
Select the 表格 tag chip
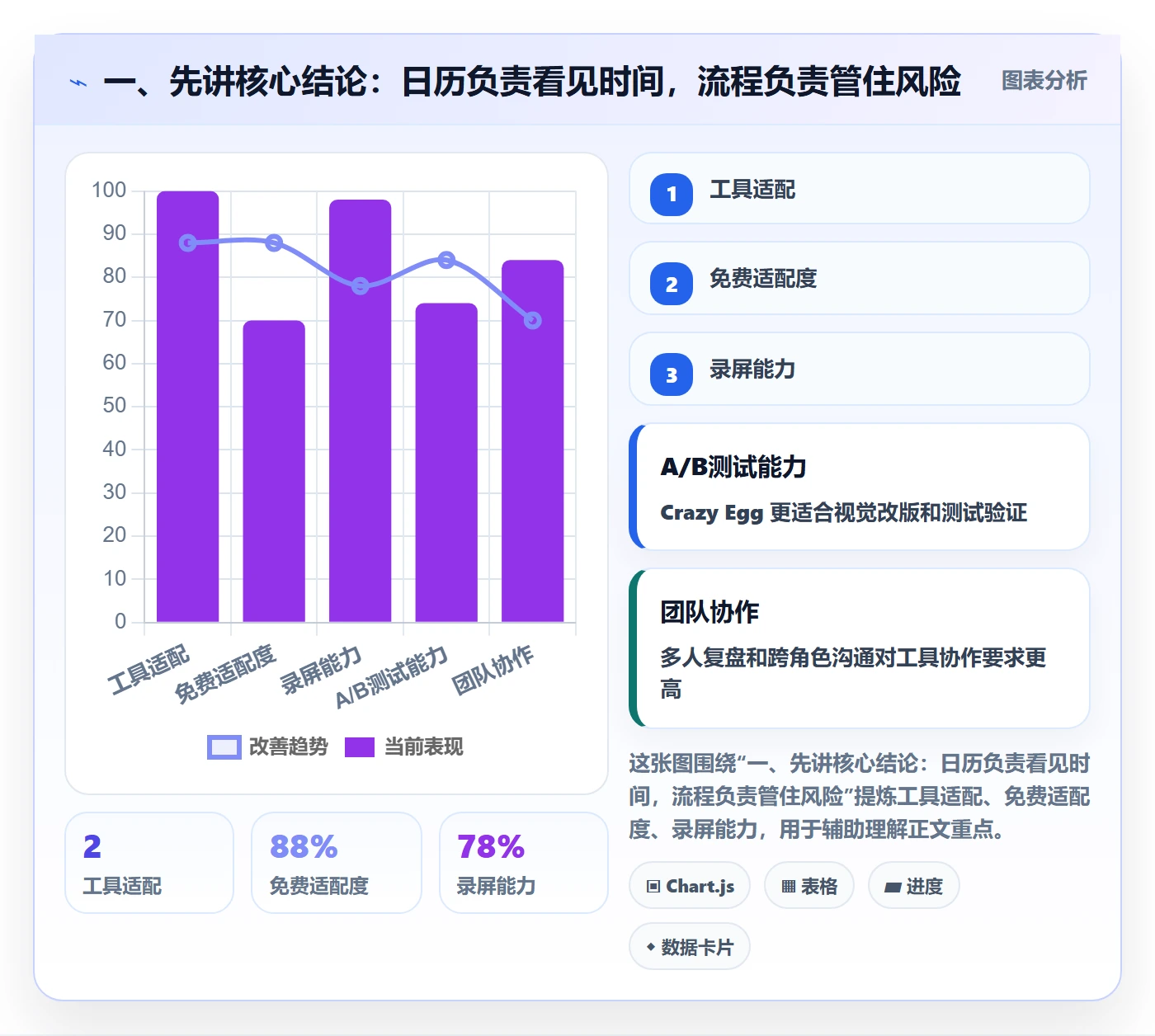(x=809, y=886)
